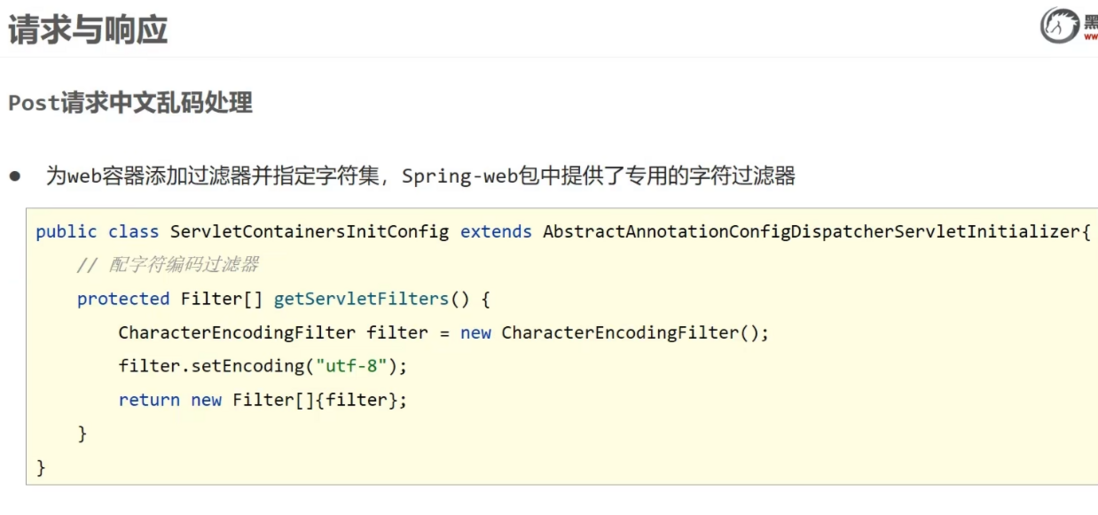Click the CharacterEncodingFilter type before variable filter
This screenshot has width=1098, height=515.
(x=237, y=333)
